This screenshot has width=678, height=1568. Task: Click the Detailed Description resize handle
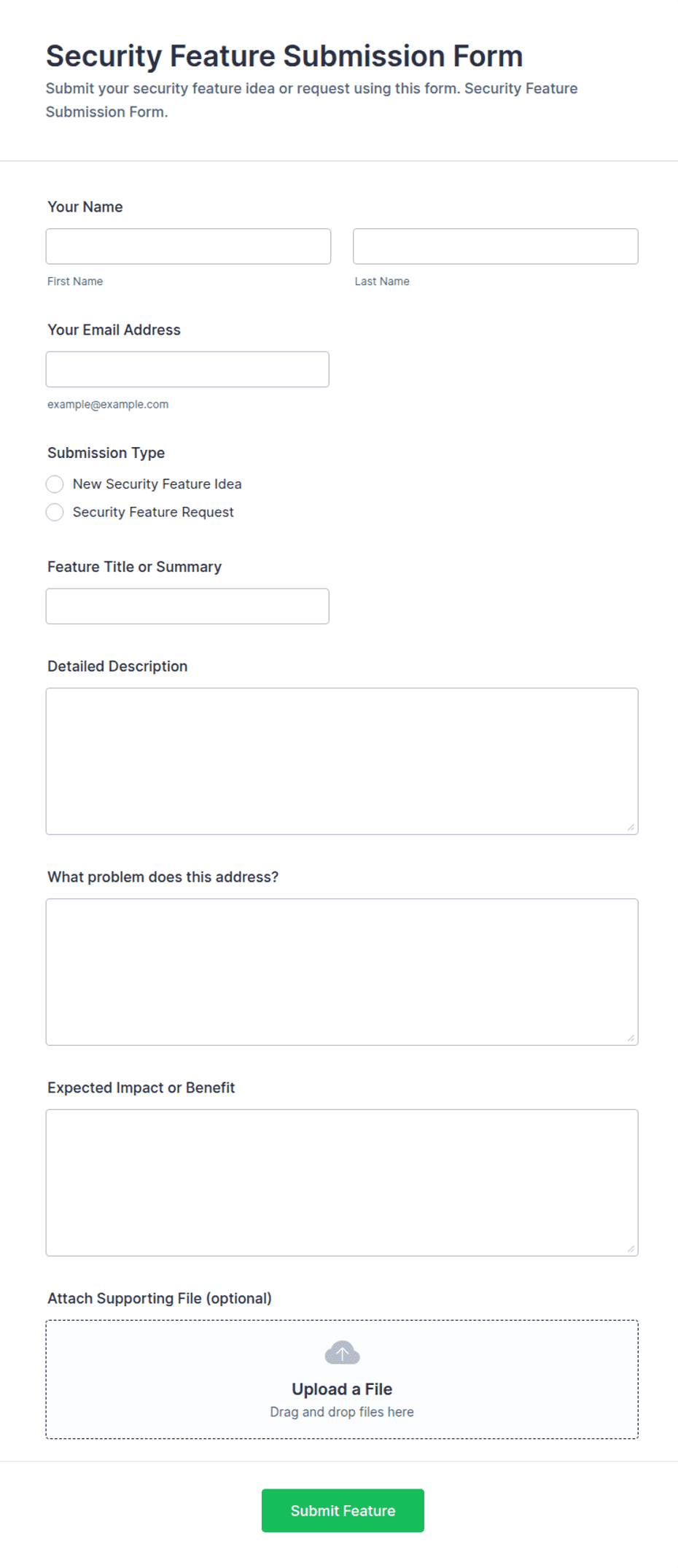point(631,827)
